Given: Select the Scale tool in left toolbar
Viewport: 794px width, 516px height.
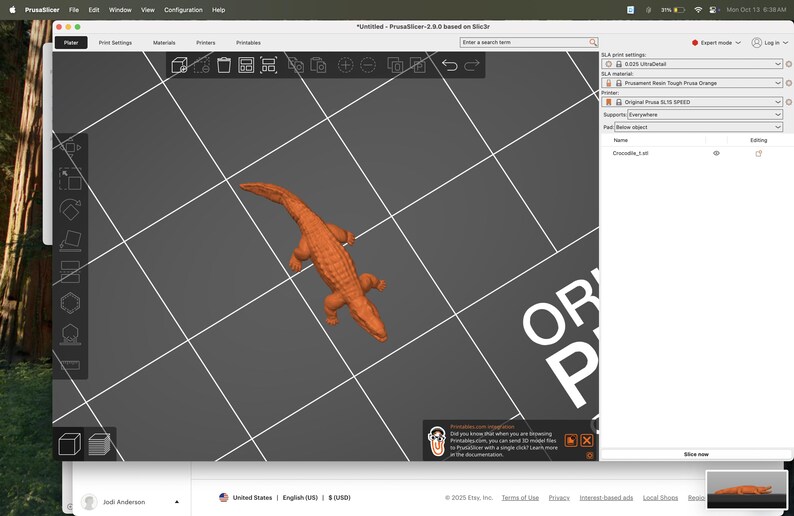Looking at the screenshot, I should tap(70, 179).
